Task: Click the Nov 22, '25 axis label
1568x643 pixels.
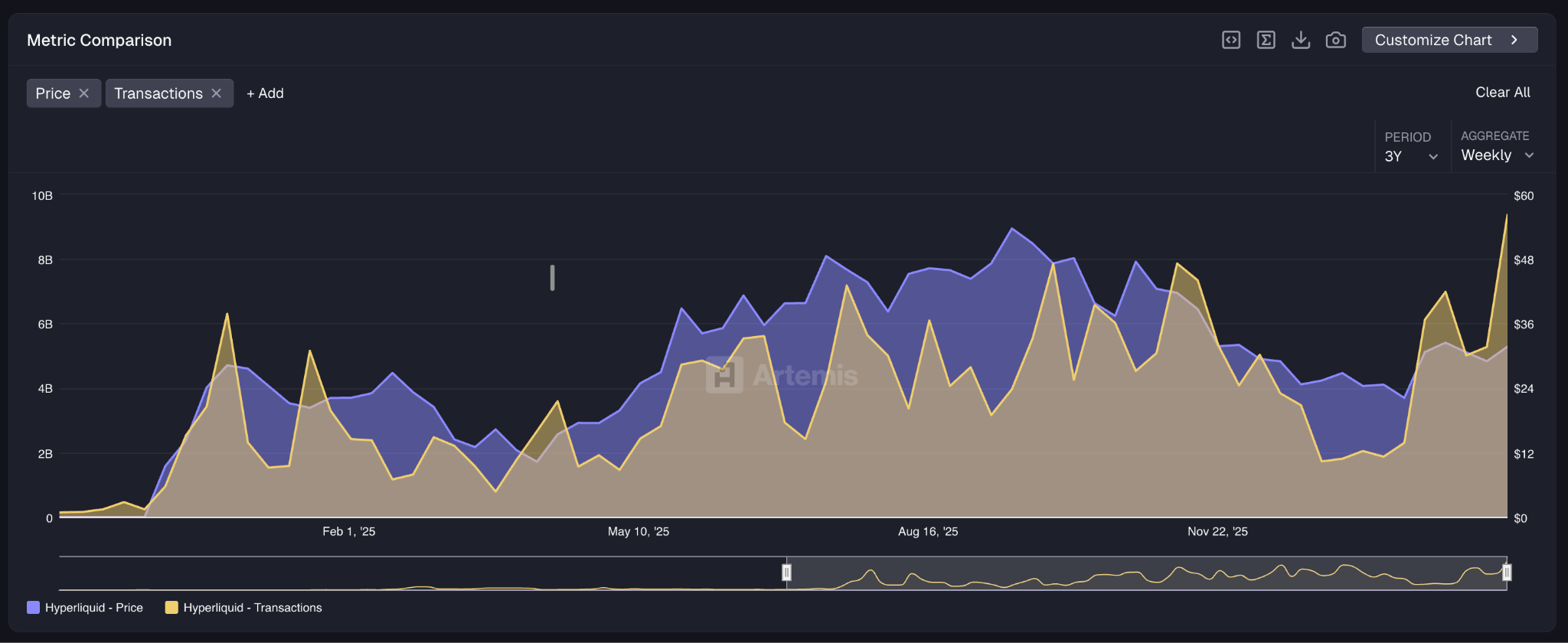Action: [x=1217, y=531]
